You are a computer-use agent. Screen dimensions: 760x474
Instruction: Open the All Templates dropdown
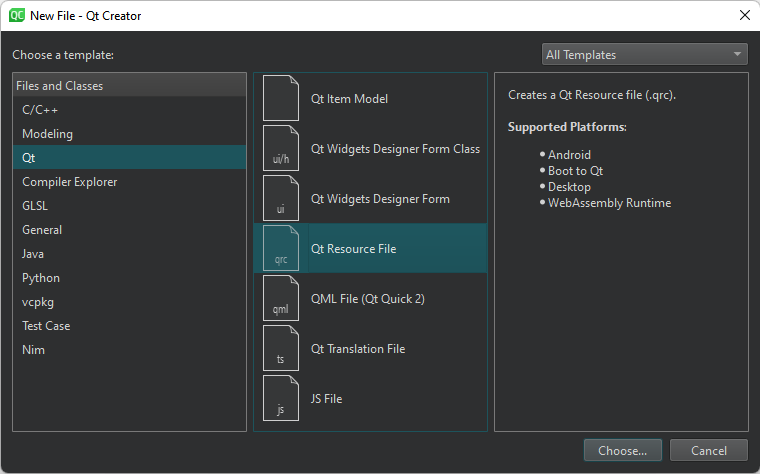pyautogui.click(x=644, y=55)
